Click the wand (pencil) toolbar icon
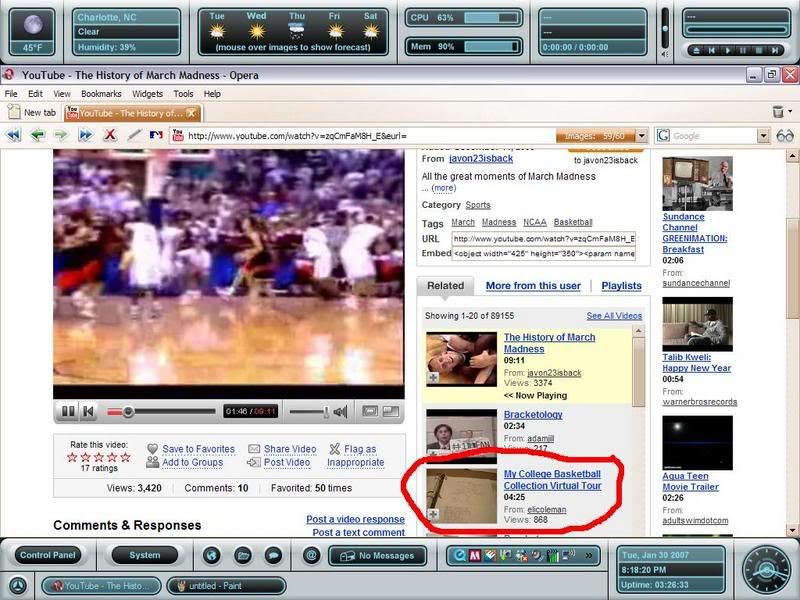 pos(134,135)
